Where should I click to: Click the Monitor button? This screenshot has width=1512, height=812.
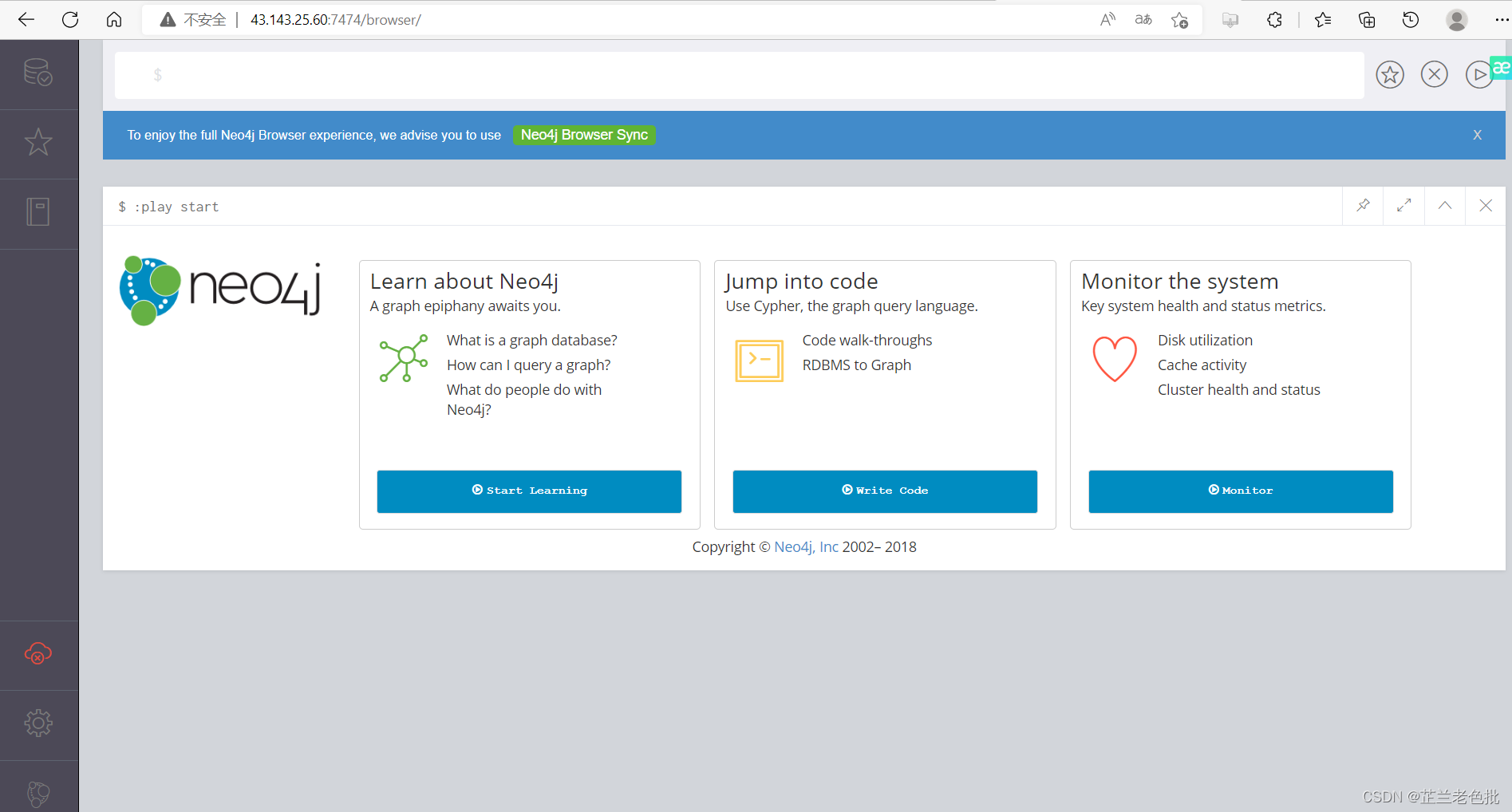pos(1241,491)
